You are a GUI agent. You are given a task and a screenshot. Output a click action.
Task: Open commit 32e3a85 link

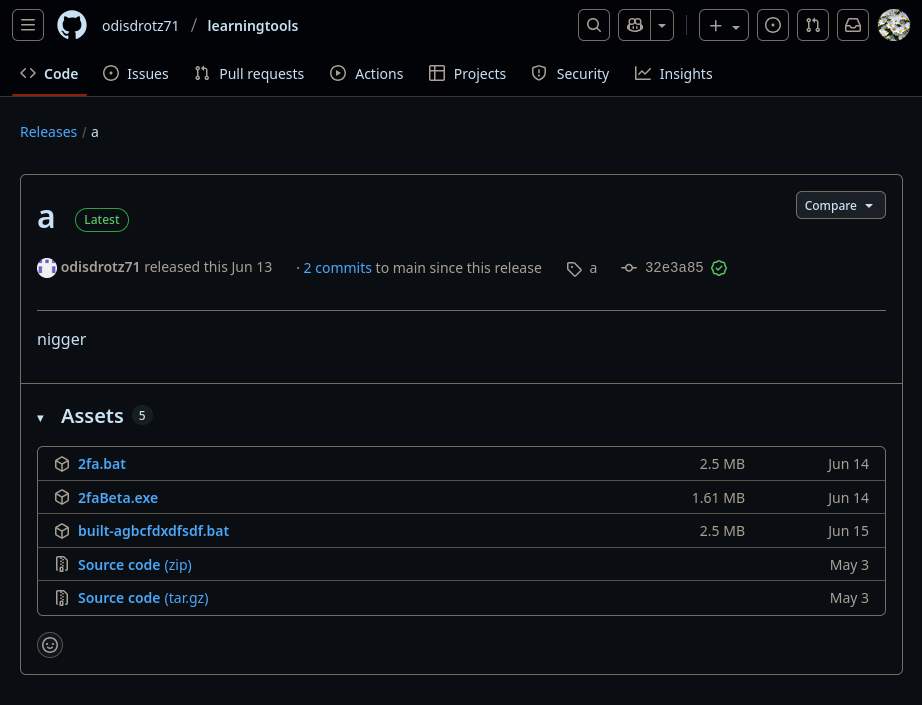[673, 268]
